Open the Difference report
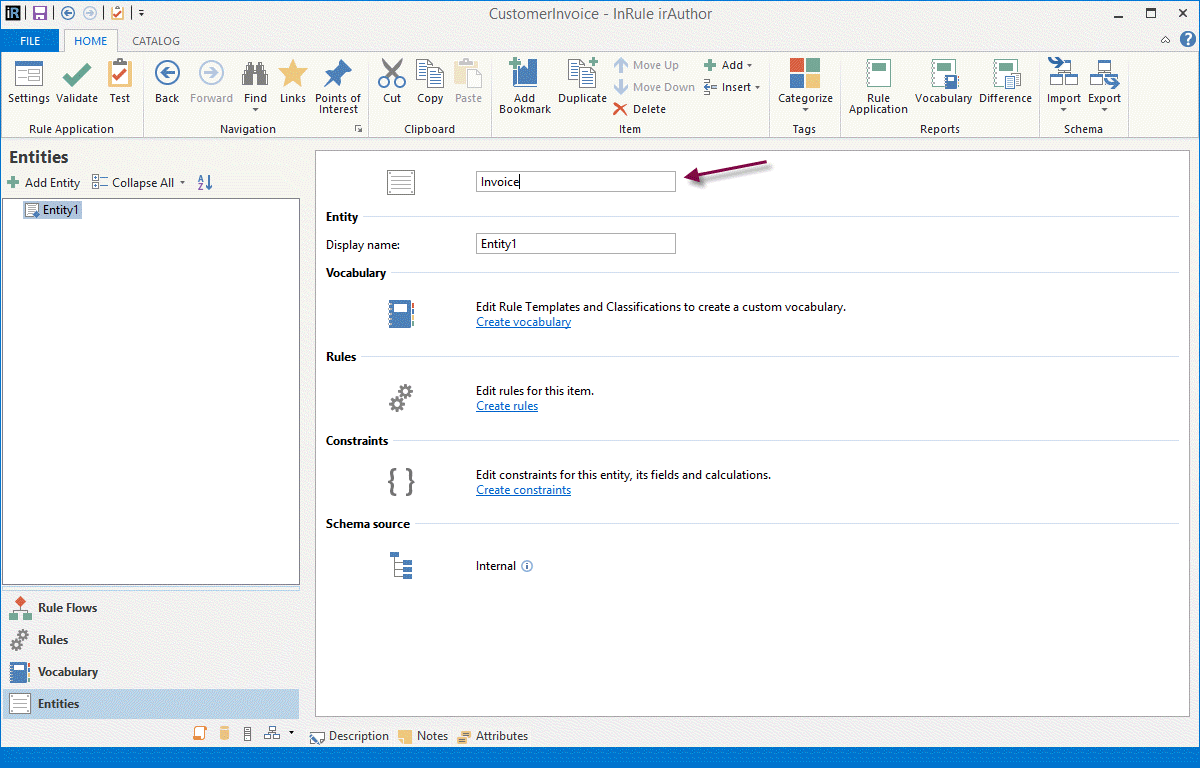This screenshot has height=768, width=1200. tap(1005, 76)
